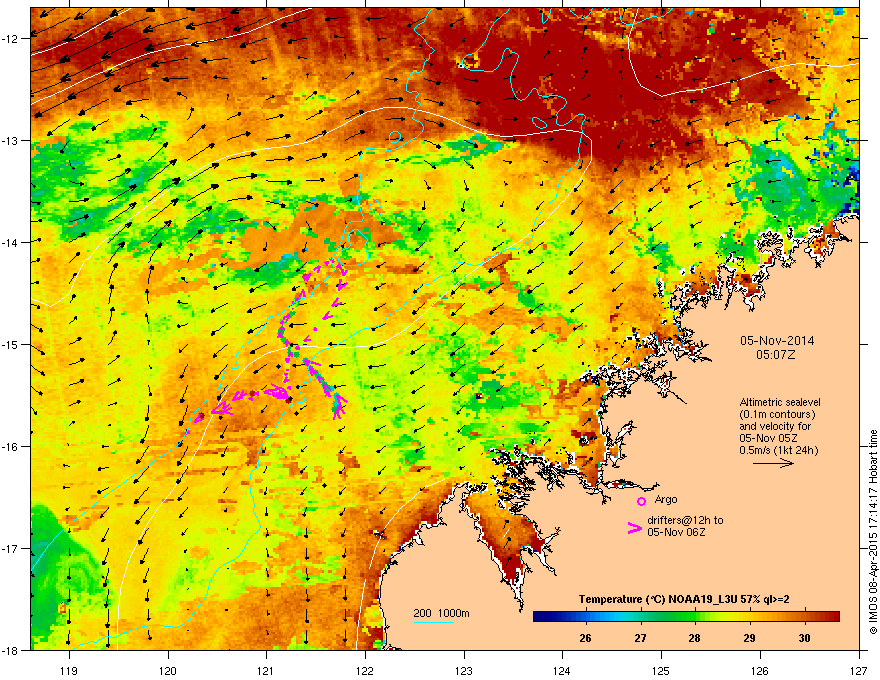Click the magenta Argo circle legend symbol
Screen dimensions: 880x680
(x=641, y=501)
